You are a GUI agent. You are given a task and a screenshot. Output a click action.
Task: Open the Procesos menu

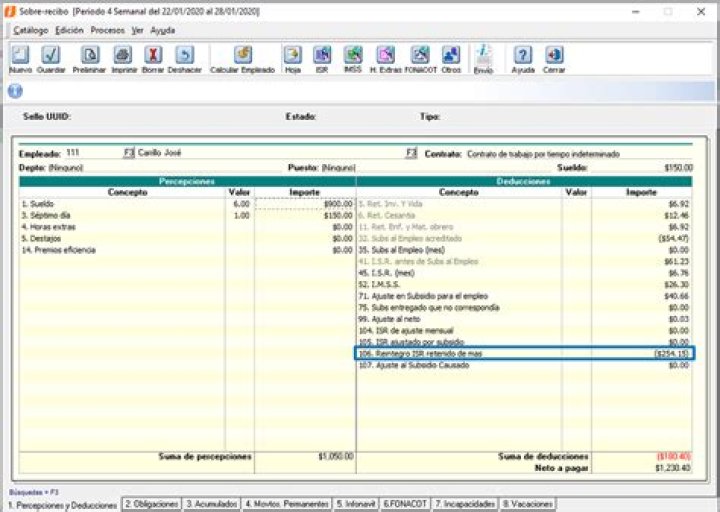pos(107,30)
